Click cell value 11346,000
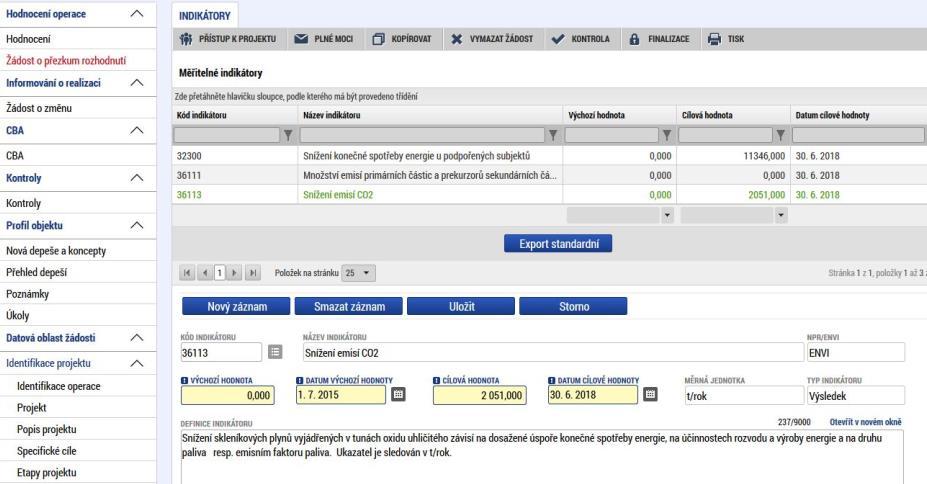Image resolution: width=927 pixels, height=484 pixels. [x=764, y=156]
